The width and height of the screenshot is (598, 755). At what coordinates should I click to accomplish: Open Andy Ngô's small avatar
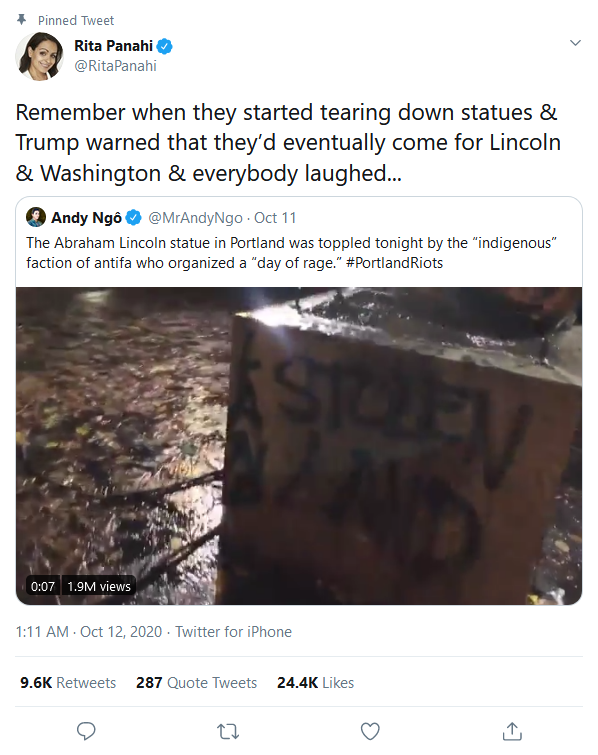point(36,217)
